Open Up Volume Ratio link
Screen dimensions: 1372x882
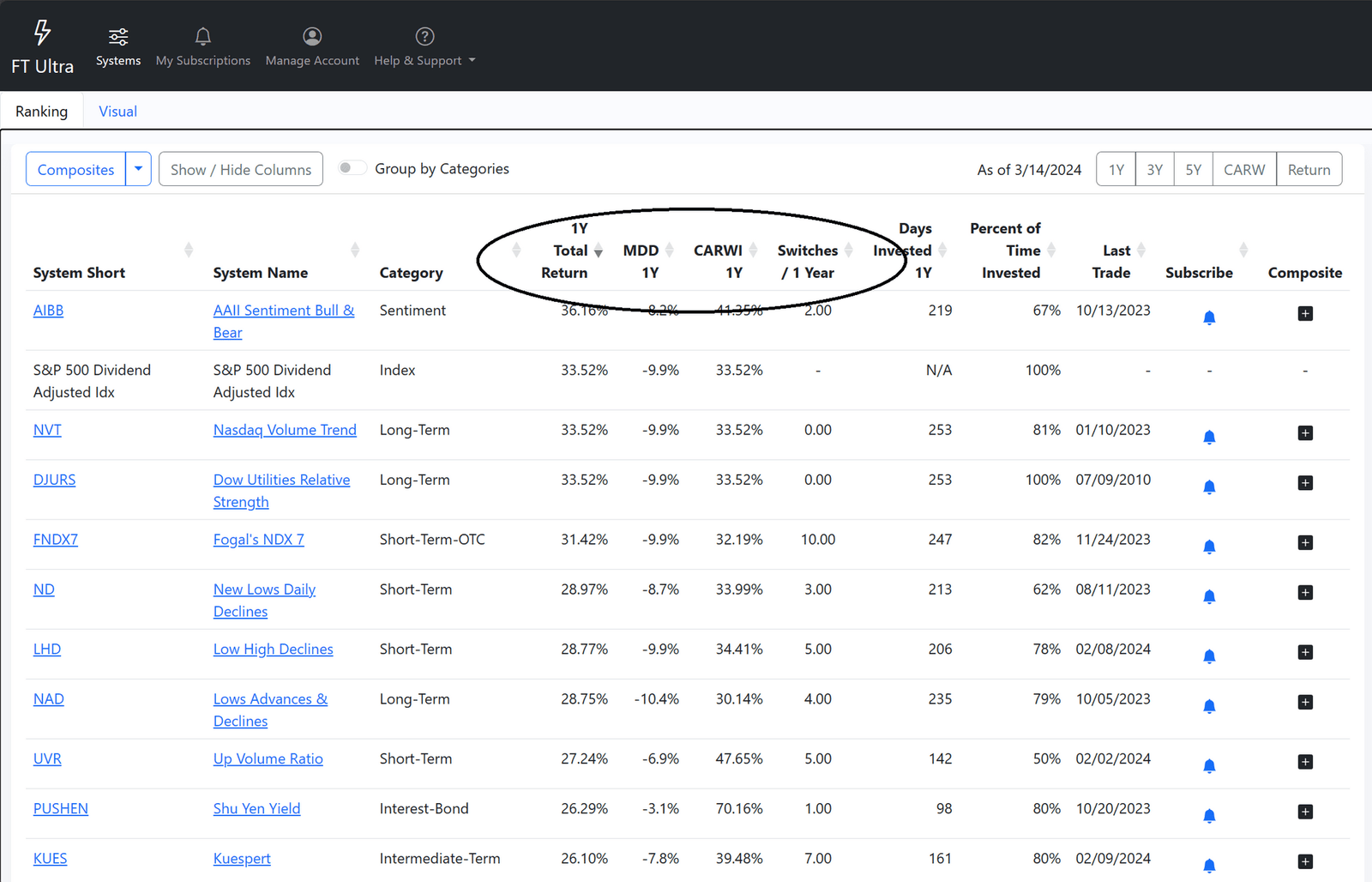[x=268, y=759]
